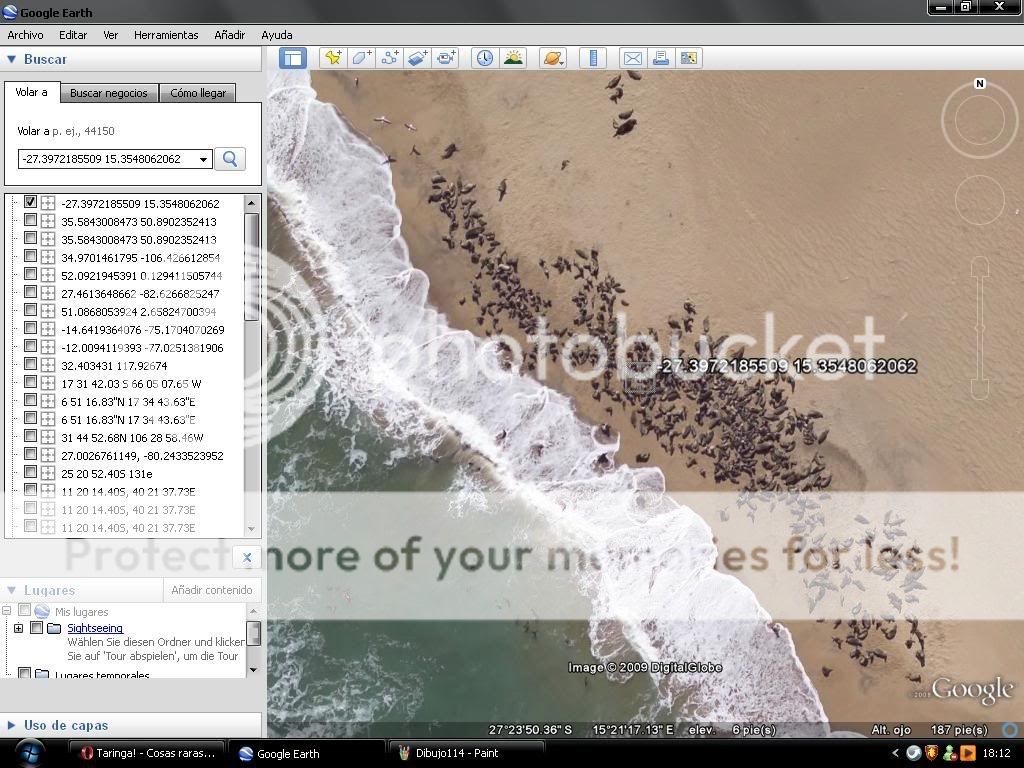Expand the Sightseeing folder plus sign
The width and height of the screenshot is (1024, 768).
(x=18, y=628)
